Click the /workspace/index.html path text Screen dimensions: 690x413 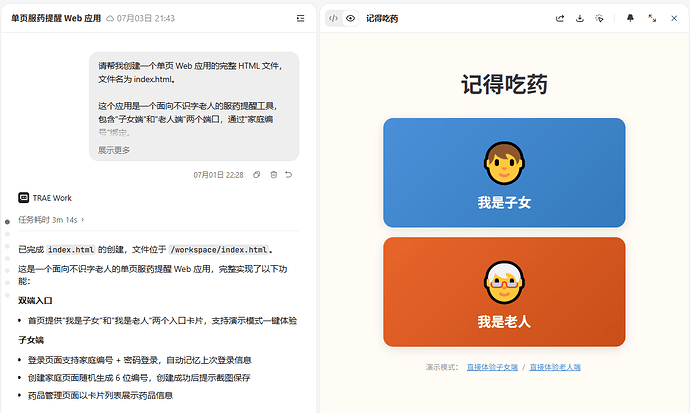[x=219, y=250]
